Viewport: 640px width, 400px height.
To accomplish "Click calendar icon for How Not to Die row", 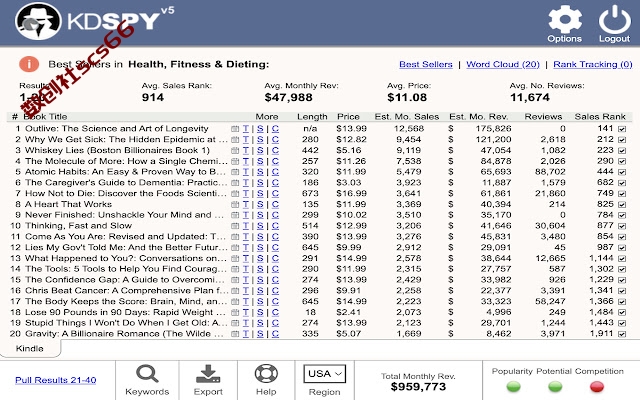I will point(235,193).
